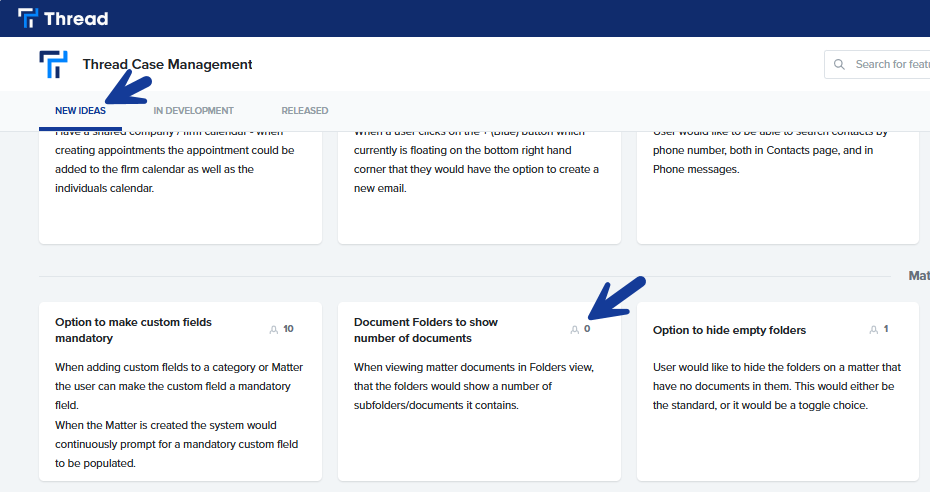Click the Thread wordmark in the header

[x=76, y=19]
